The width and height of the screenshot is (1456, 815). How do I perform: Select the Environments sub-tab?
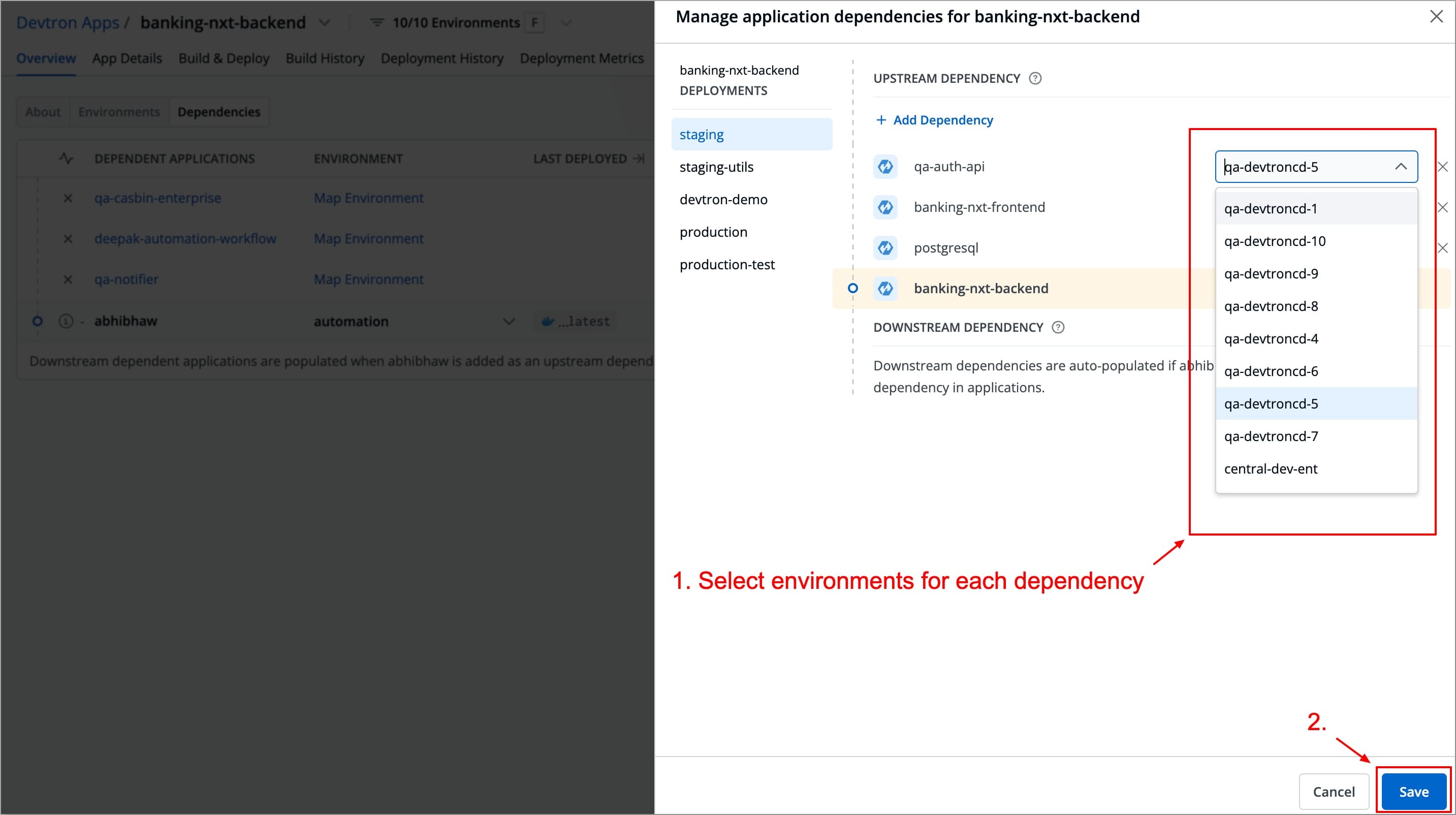point(119,112)
